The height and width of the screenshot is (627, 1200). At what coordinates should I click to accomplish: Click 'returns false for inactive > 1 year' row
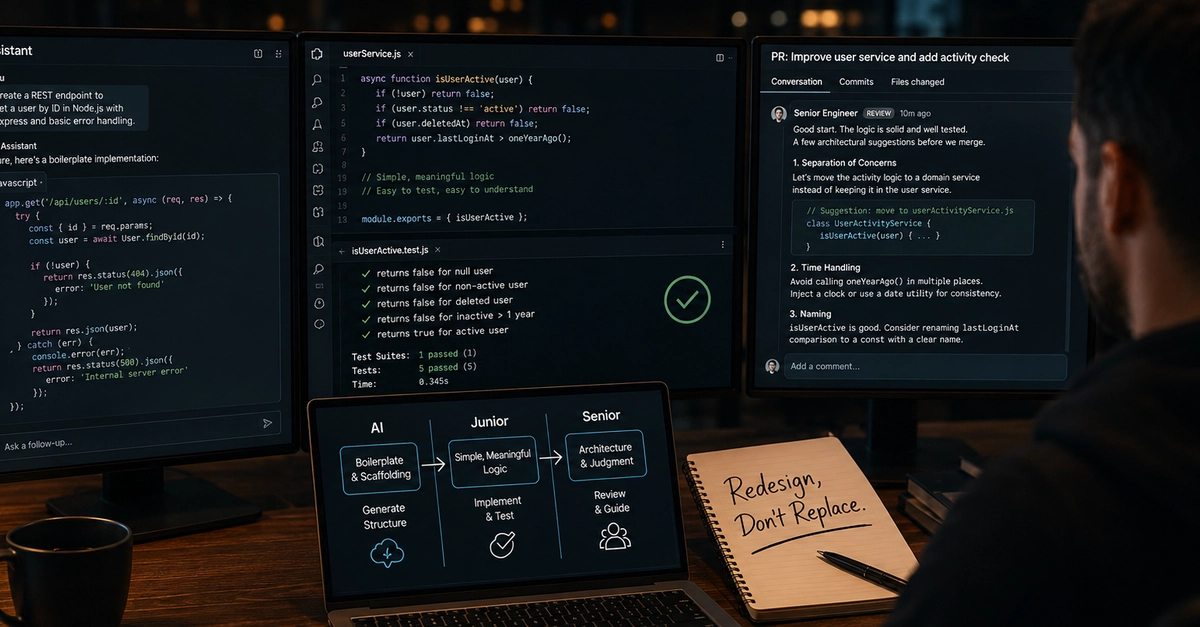coord(447,317)
